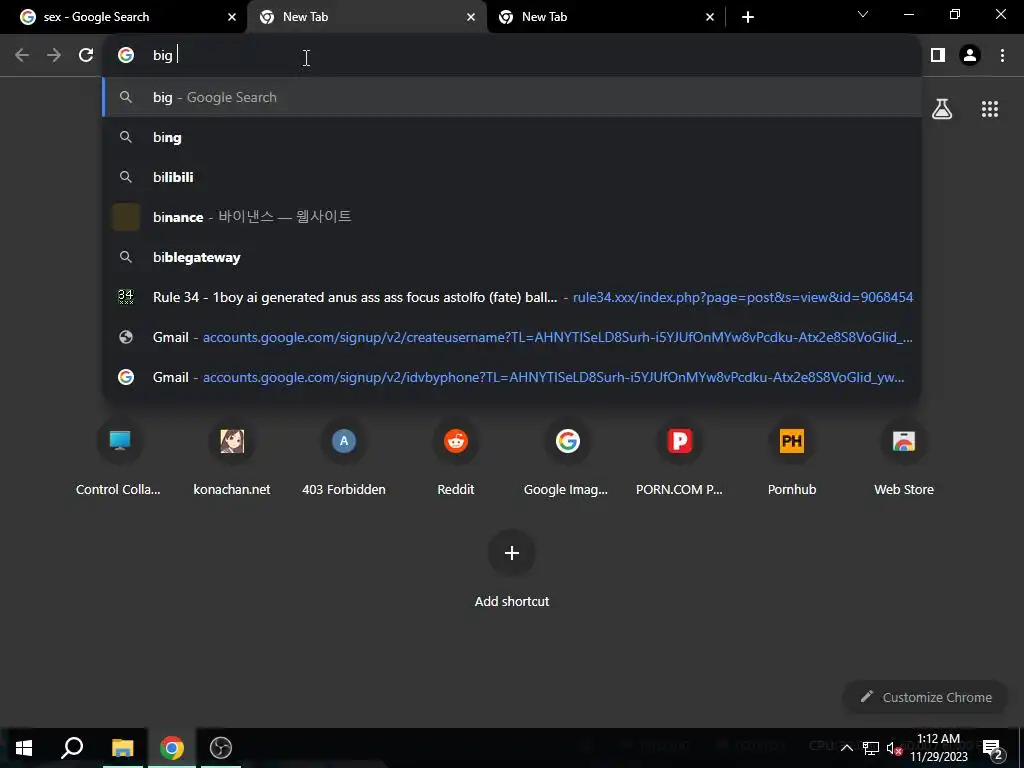This screenshot has height=768, width=1024.
Task: Click the address bar text field
Action: 512,56
